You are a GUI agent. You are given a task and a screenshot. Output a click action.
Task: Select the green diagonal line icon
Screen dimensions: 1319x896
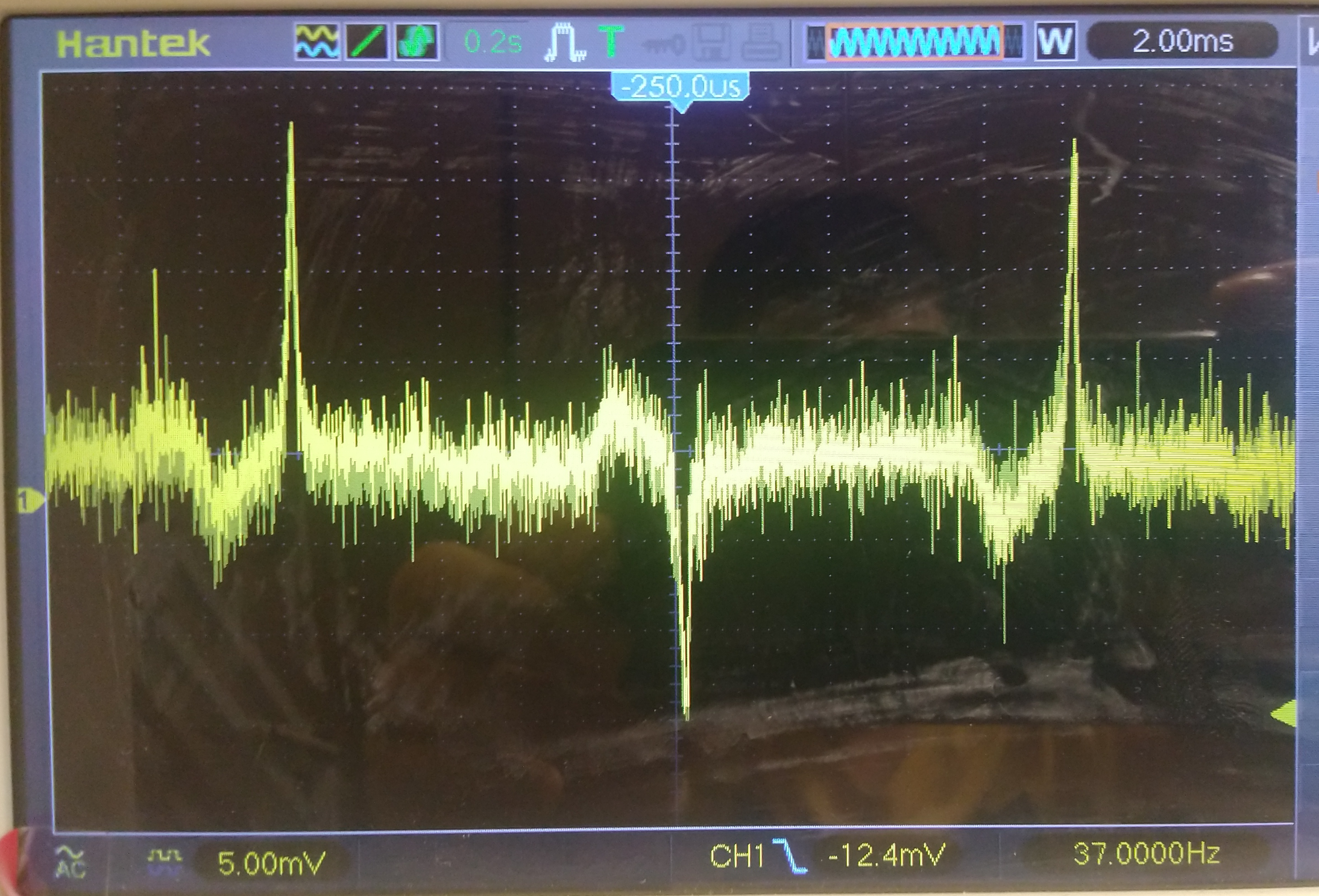tap(367, 42)
